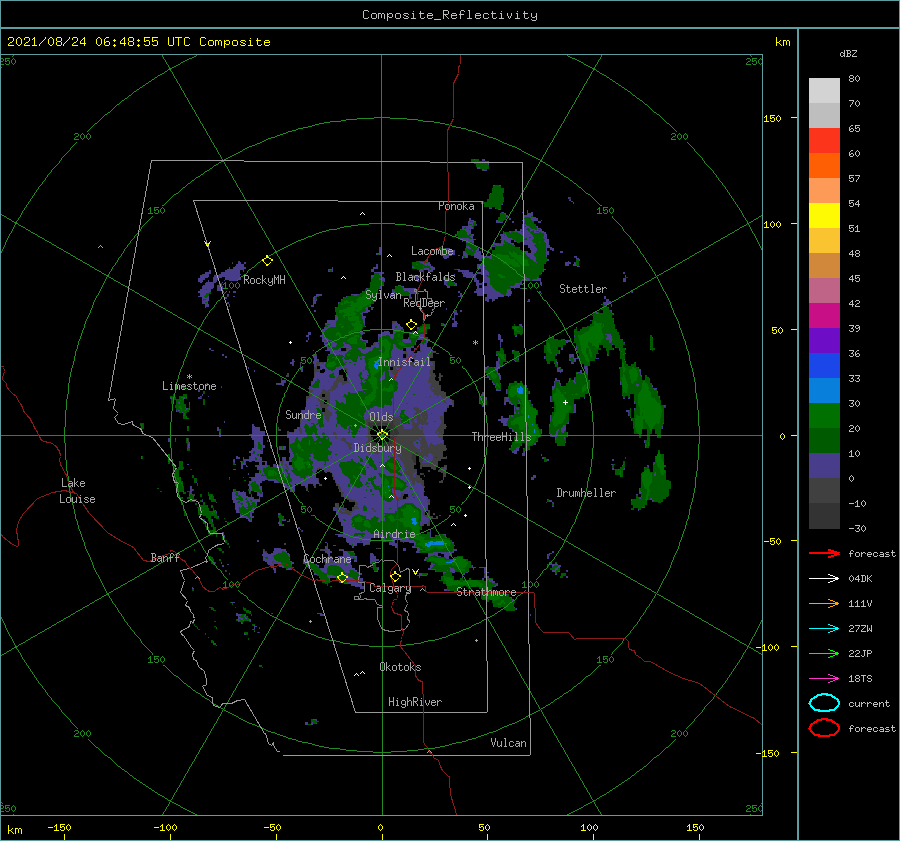Click the cyan 27ZW arrow legend icon
This screenshot has height=841, width=900.
click(824, 628)
